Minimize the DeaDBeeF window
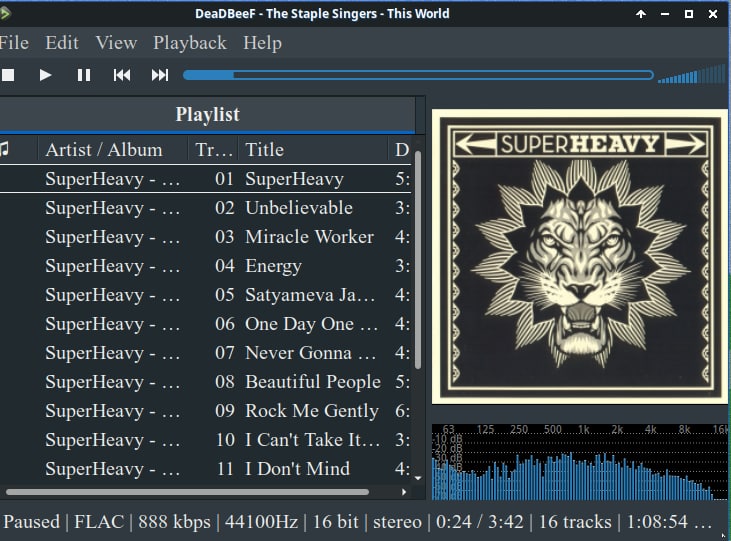The height and width of the screenshot is (541, 731). pyautogui.click(x=665, y=14)
